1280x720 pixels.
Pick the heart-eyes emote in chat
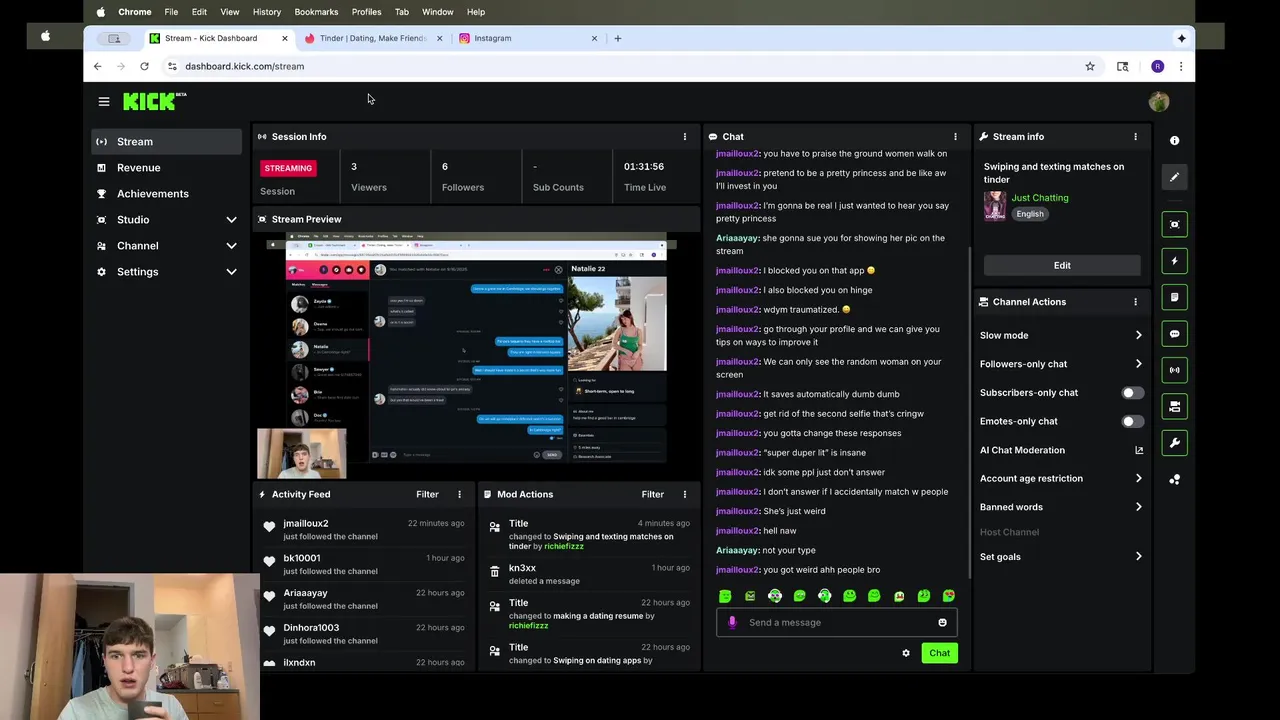tap(949, 596)
